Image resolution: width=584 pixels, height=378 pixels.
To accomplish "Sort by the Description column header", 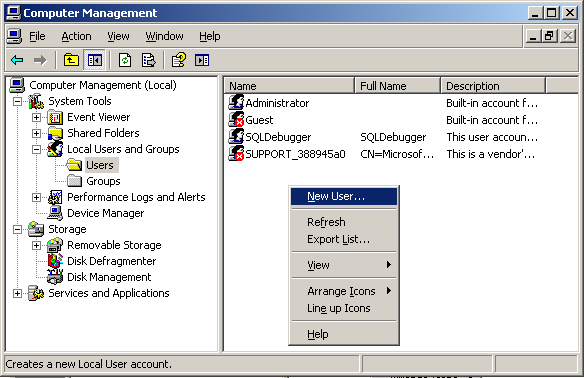I will tap(493, 86).
